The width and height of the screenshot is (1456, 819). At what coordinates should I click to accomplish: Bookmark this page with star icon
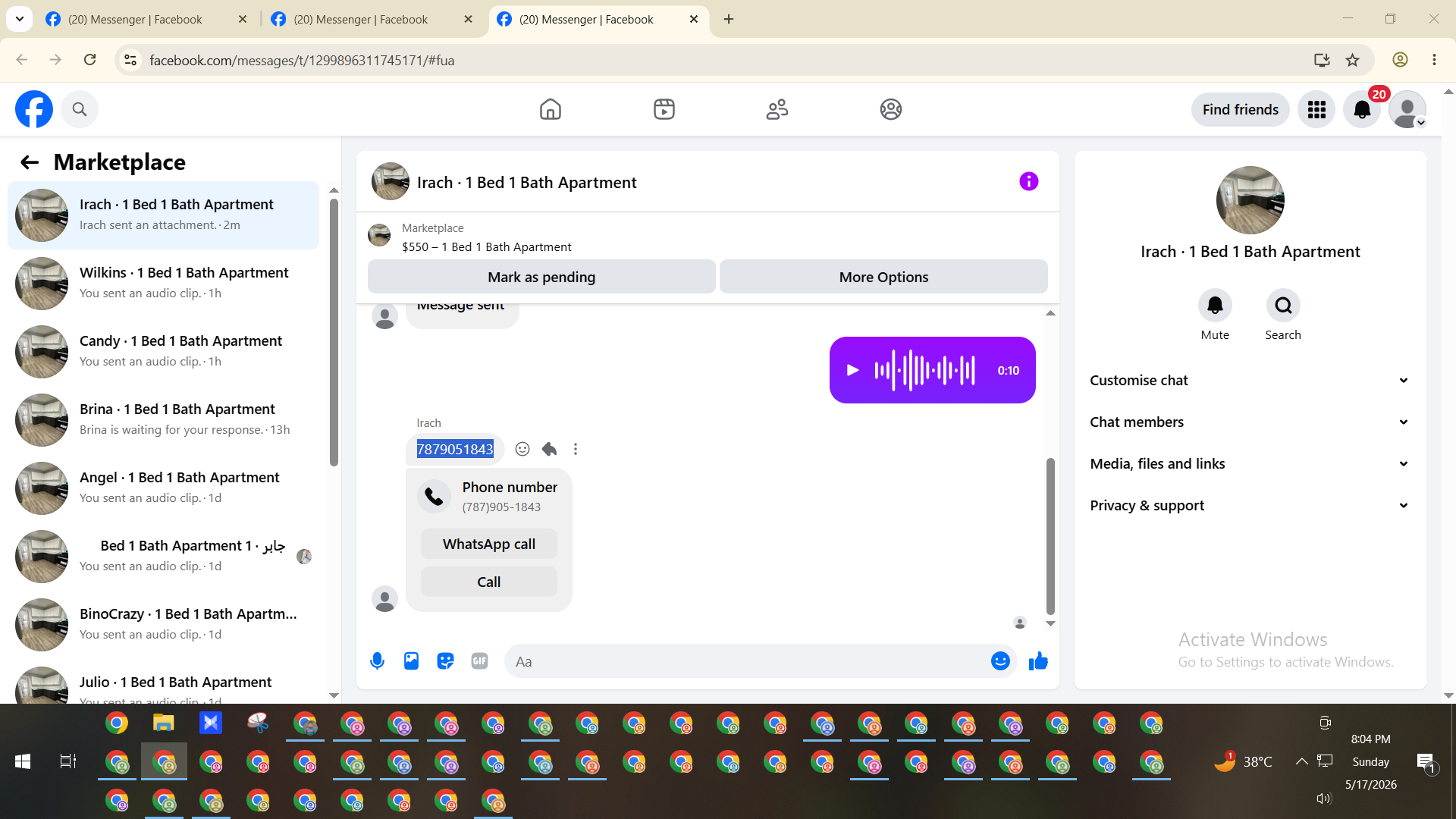[1352, 60]
